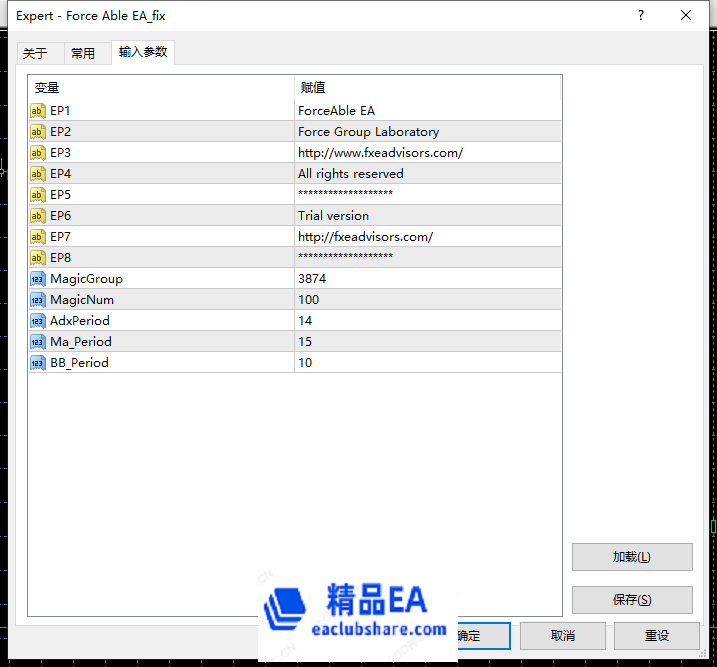This screenshot has height=667, width=717.
Task: Click the BB_Period variable name
Action: tap(79, 363)
